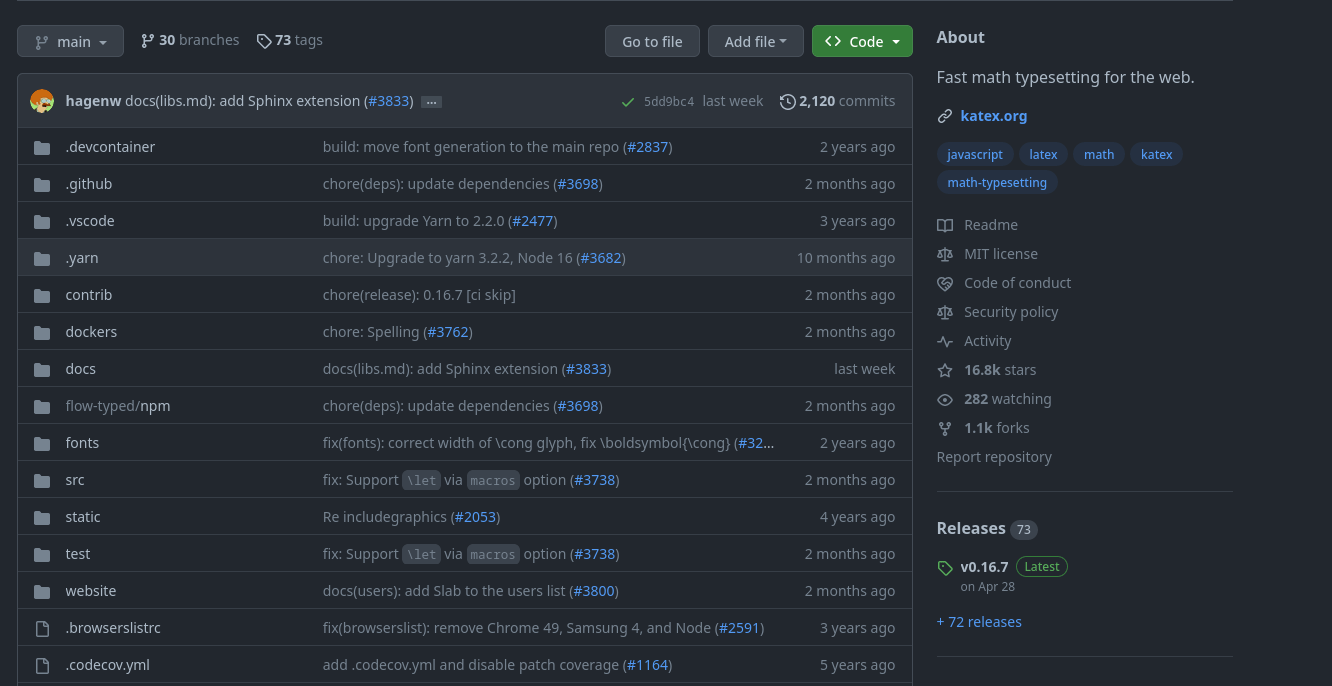This screenshot has height=686, width=1332.
Task: Click fonts folder icon
Action: coord(42,443)
